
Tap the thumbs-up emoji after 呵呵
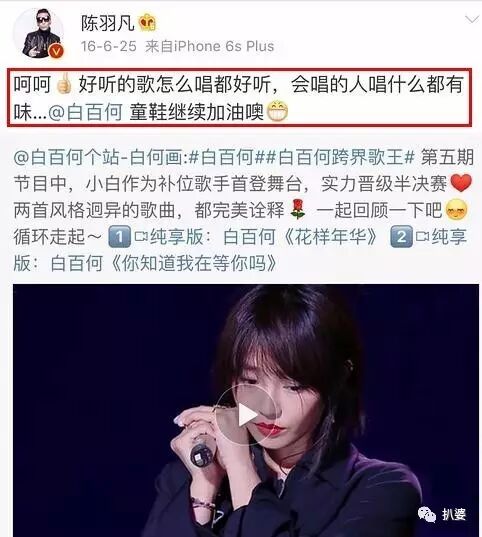tap(64, 84)
